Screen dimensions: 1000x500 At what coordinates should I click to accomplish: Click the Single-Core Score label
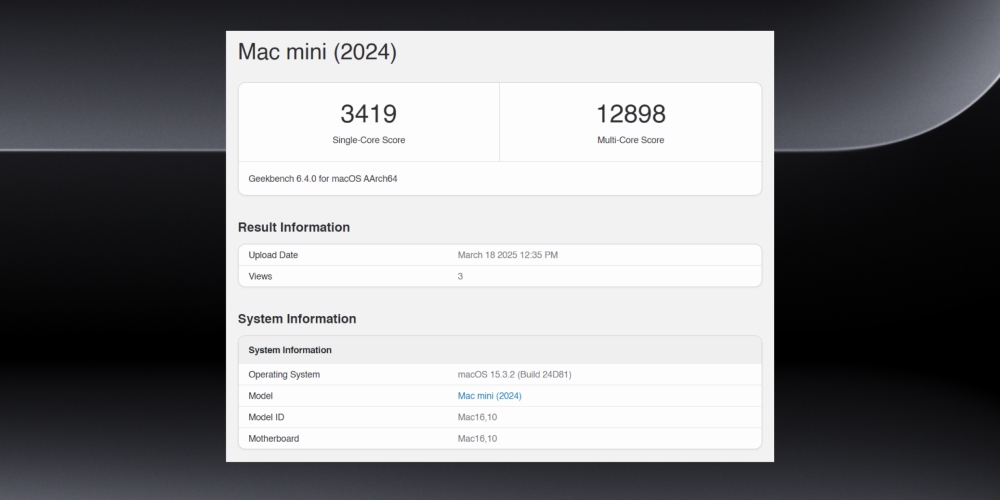coord(368,140)
